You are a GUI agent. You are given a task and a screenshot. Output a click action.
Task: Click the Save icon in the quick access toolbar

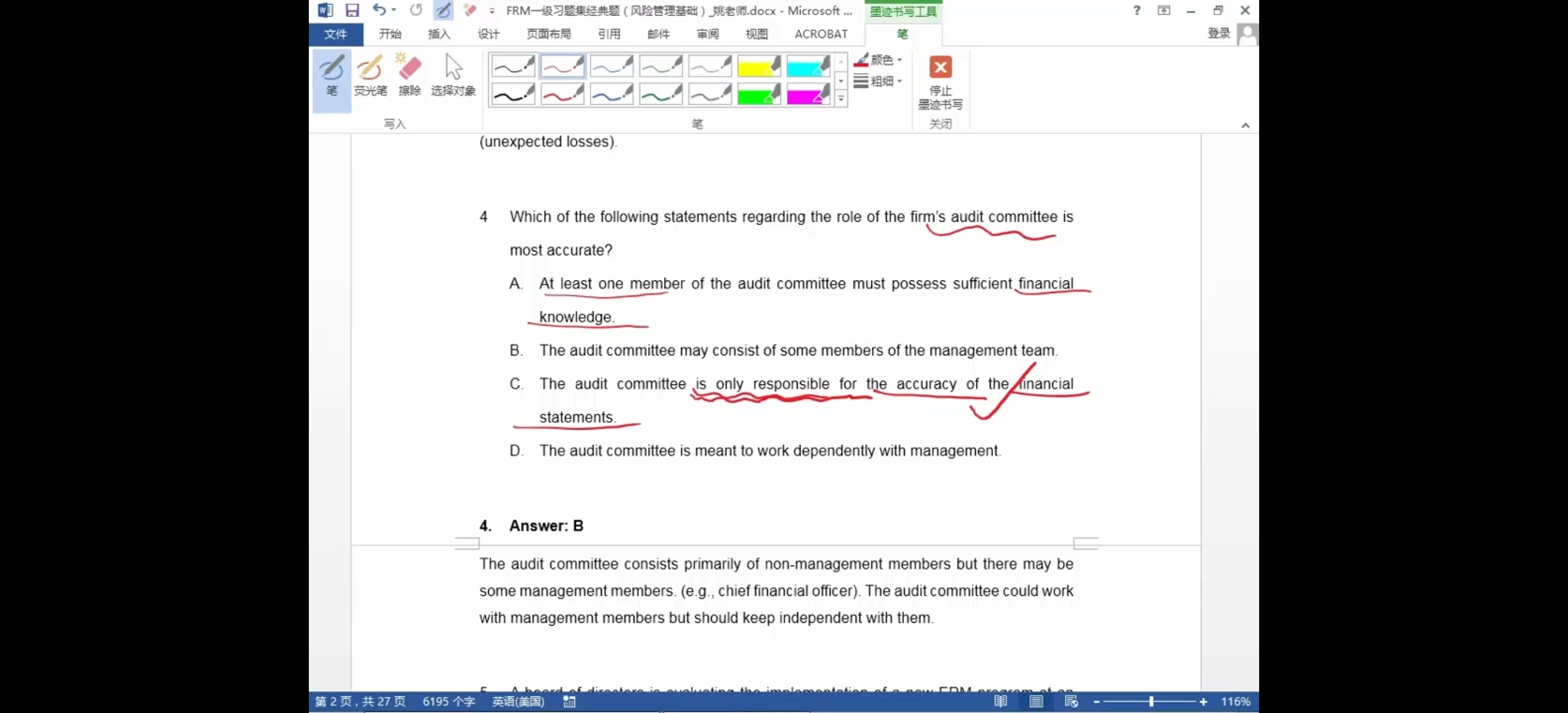352,10
